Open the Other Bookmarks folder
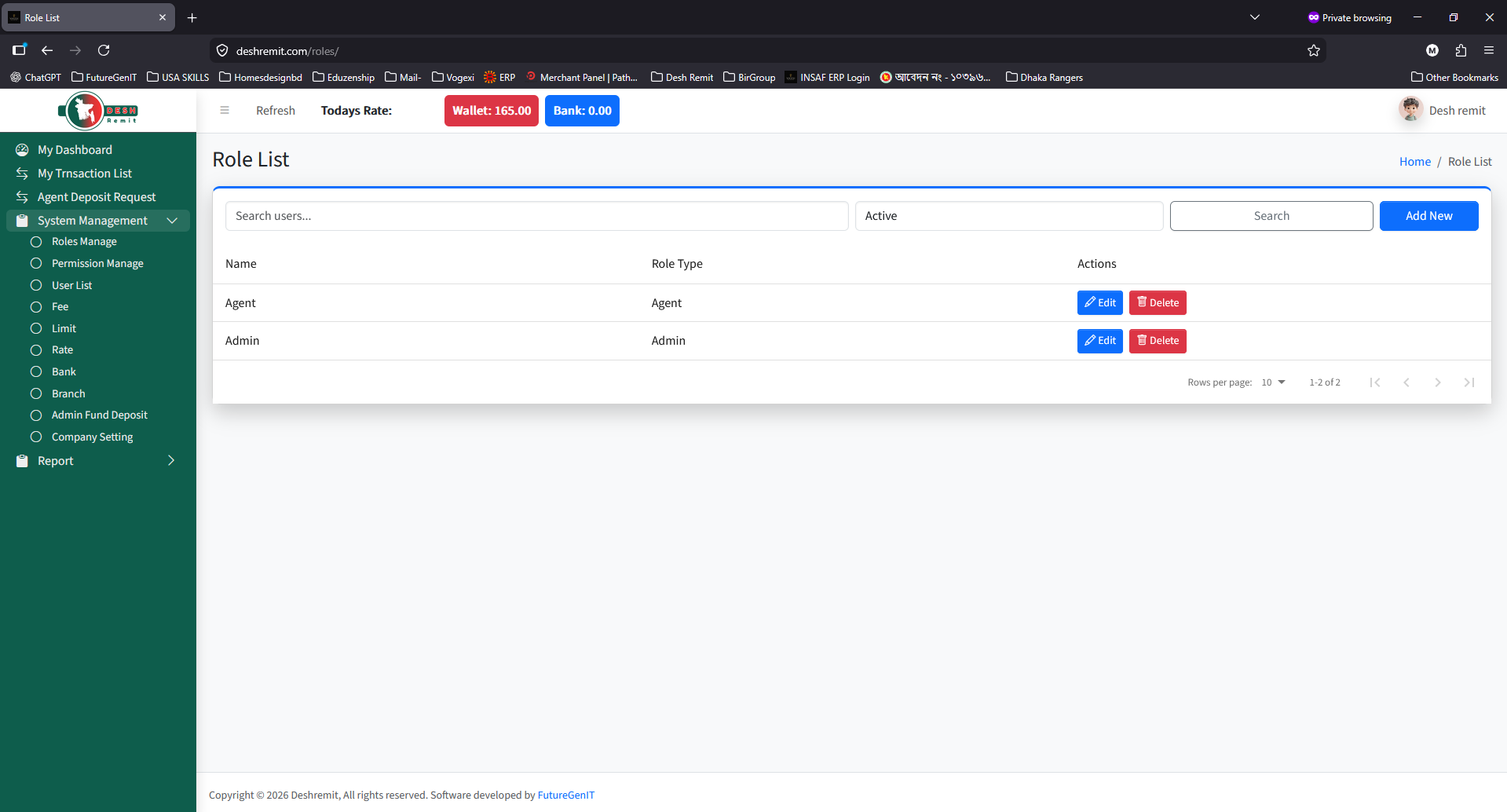Image resolution: width=1507 pixels, height=812 pixels. click(1454, 77)
